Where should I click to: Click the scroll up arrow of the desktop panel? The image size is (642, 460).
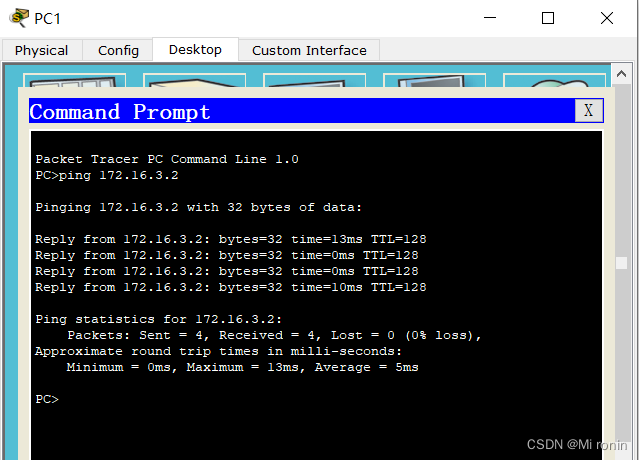(x=621, y=74)
